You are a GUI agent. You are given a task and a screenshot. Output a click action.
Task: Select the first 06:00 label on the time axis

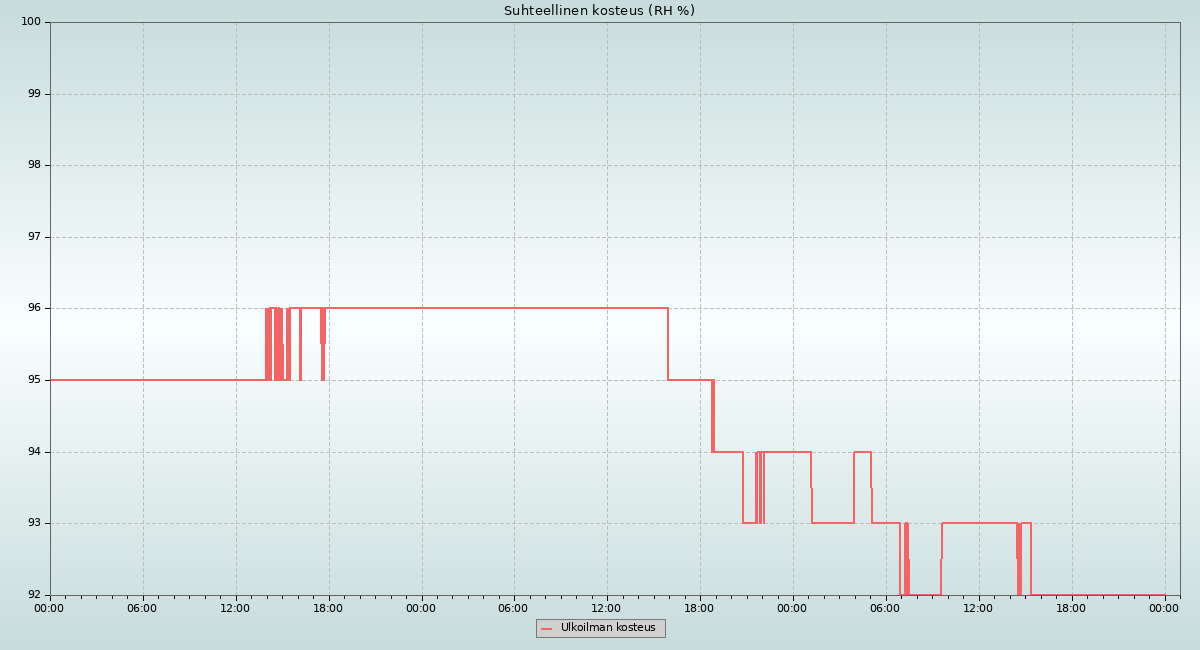[143, 608]
